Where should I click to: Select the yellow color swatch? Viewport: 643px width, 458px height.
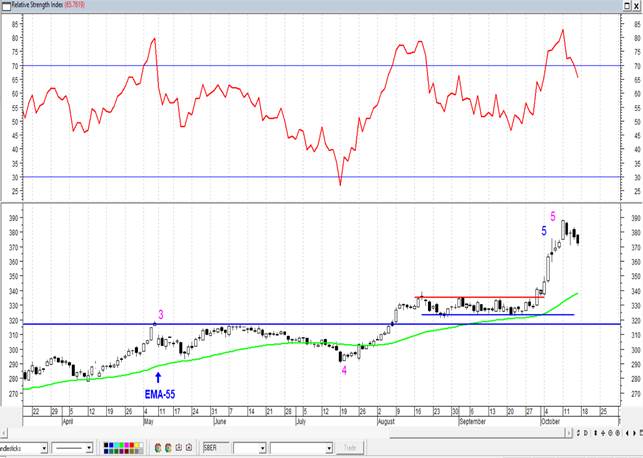(137, 445)
